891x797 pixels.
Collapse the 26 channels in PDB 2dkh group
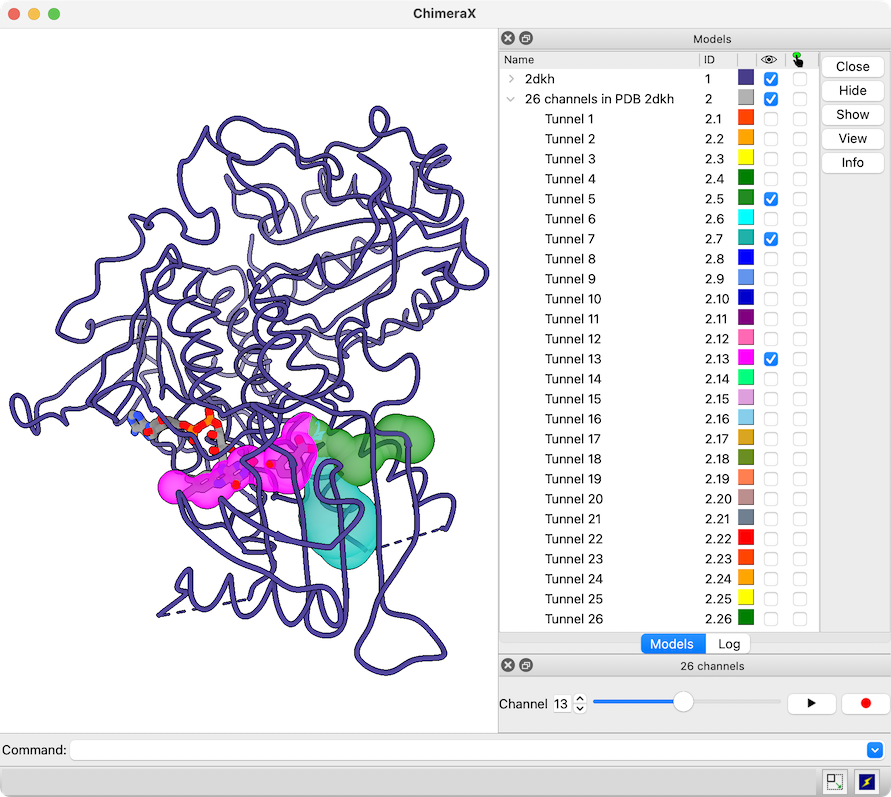tap(511, 99)
